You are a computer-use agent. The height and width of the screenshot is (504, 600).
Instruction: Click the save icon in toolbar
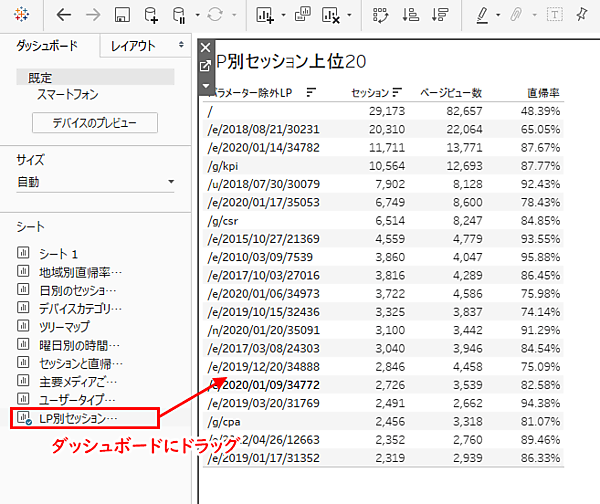coord(121,15)
